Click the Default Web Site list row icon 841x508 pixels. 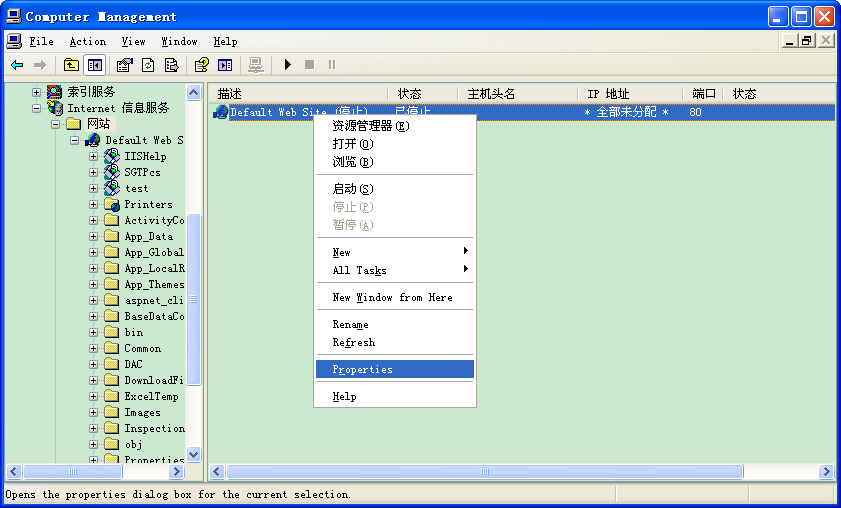pos(220,112)
